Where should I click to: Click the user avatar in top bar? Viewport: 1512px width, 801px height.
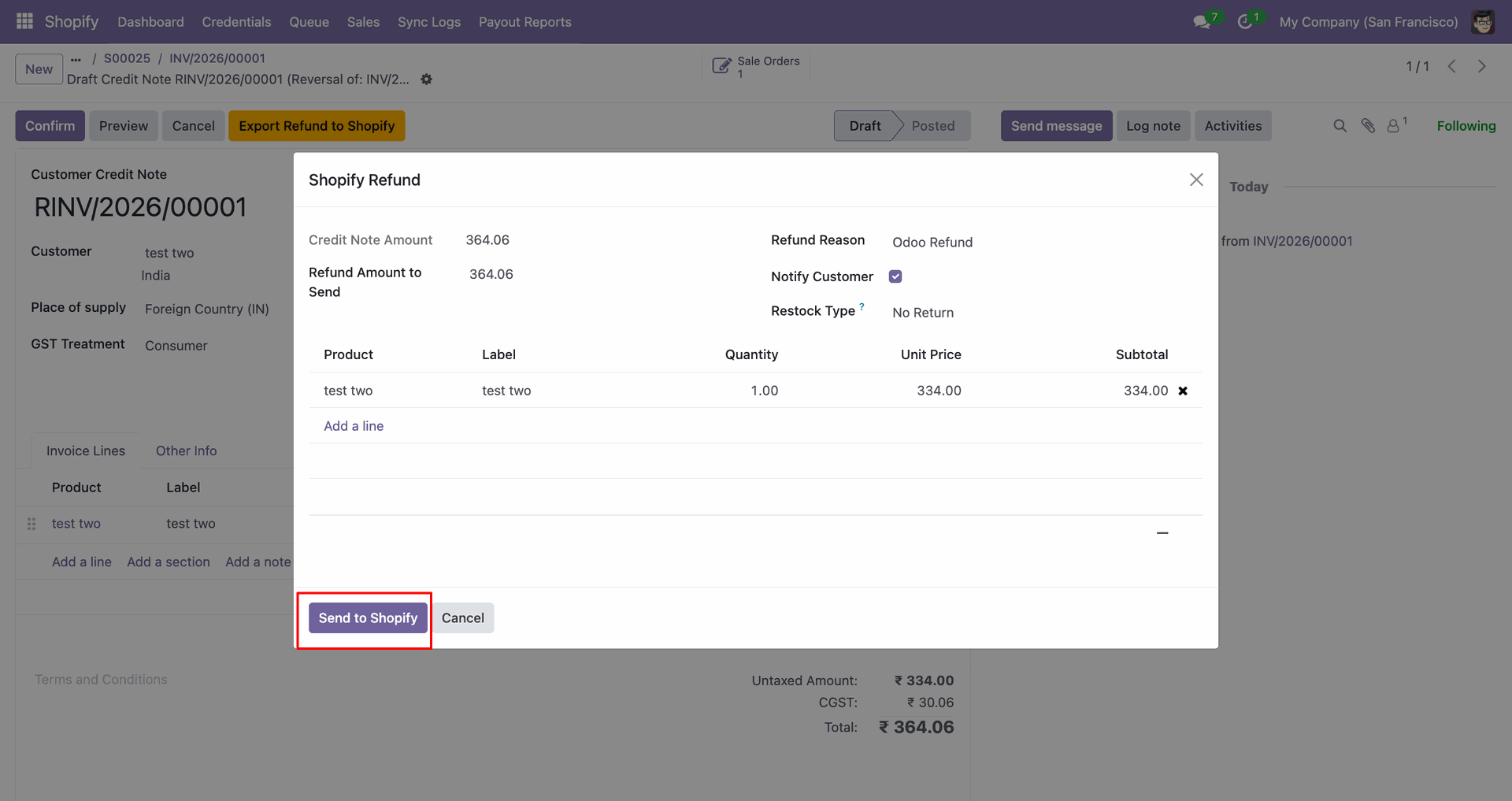point(1483,22)
